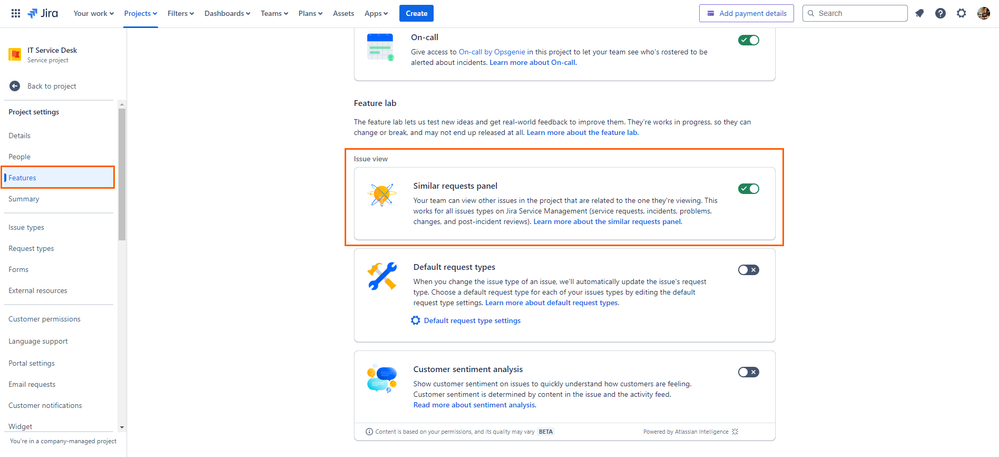Click the Atlassian Intelligence sparkle icon

pyautogui.click(x=735, y=432)
